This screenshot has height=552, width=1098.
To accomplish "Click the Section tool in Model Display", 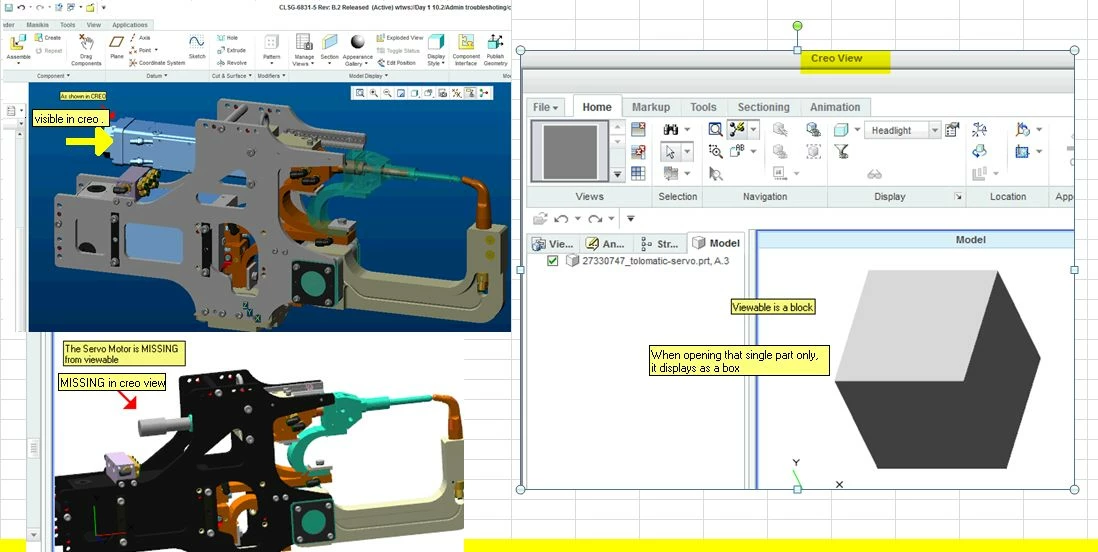I will 329,50.
